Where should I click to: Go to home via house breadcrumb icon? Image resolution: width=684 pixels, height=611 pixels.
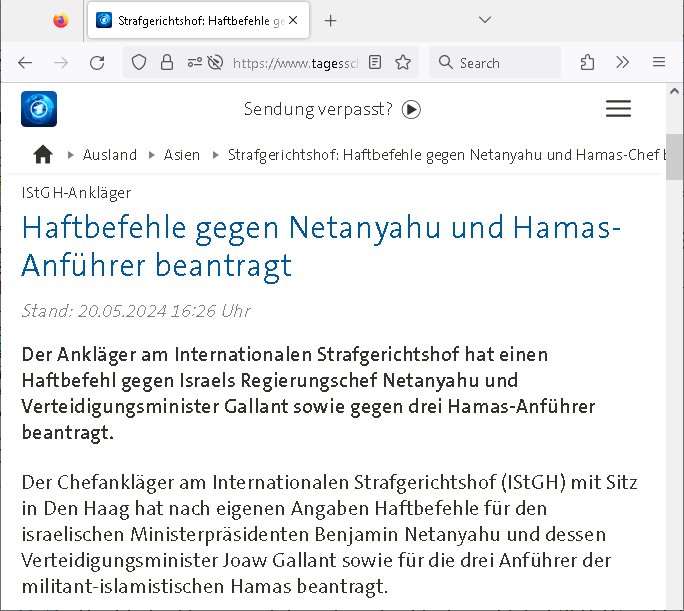pos(43,155)
